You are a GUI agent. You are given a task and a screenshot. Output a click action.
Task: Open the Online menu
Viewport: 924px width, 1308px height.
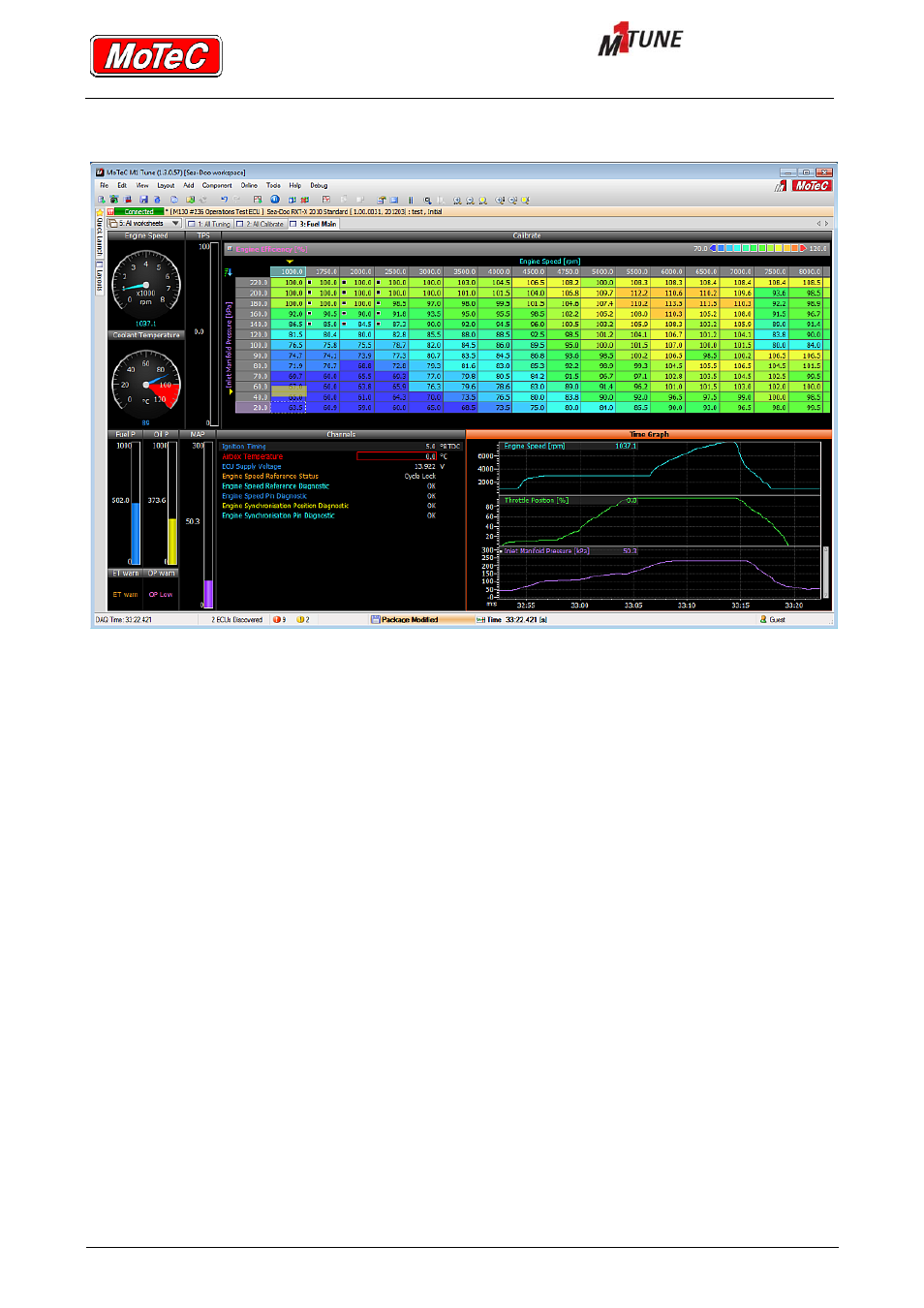pos(249,185)
